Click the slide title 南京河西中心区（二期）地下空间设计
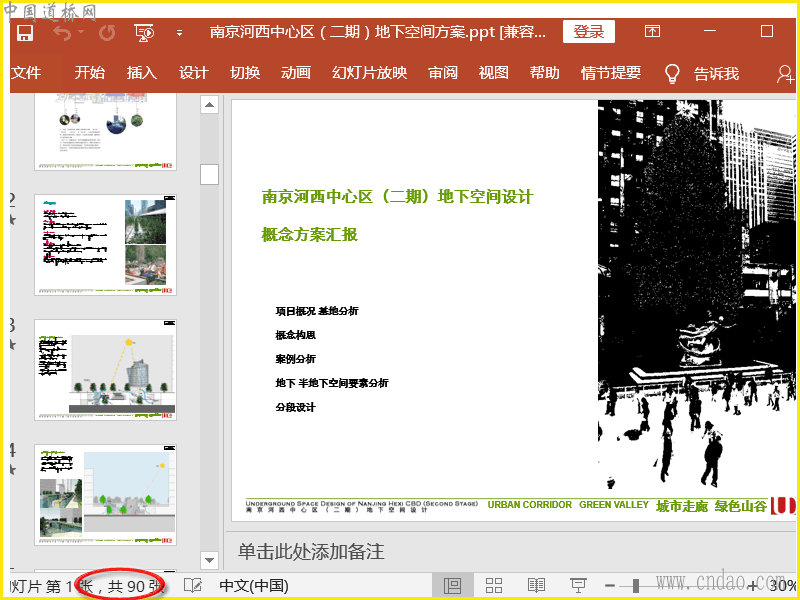800x600 pixels. tap(397, 196)
